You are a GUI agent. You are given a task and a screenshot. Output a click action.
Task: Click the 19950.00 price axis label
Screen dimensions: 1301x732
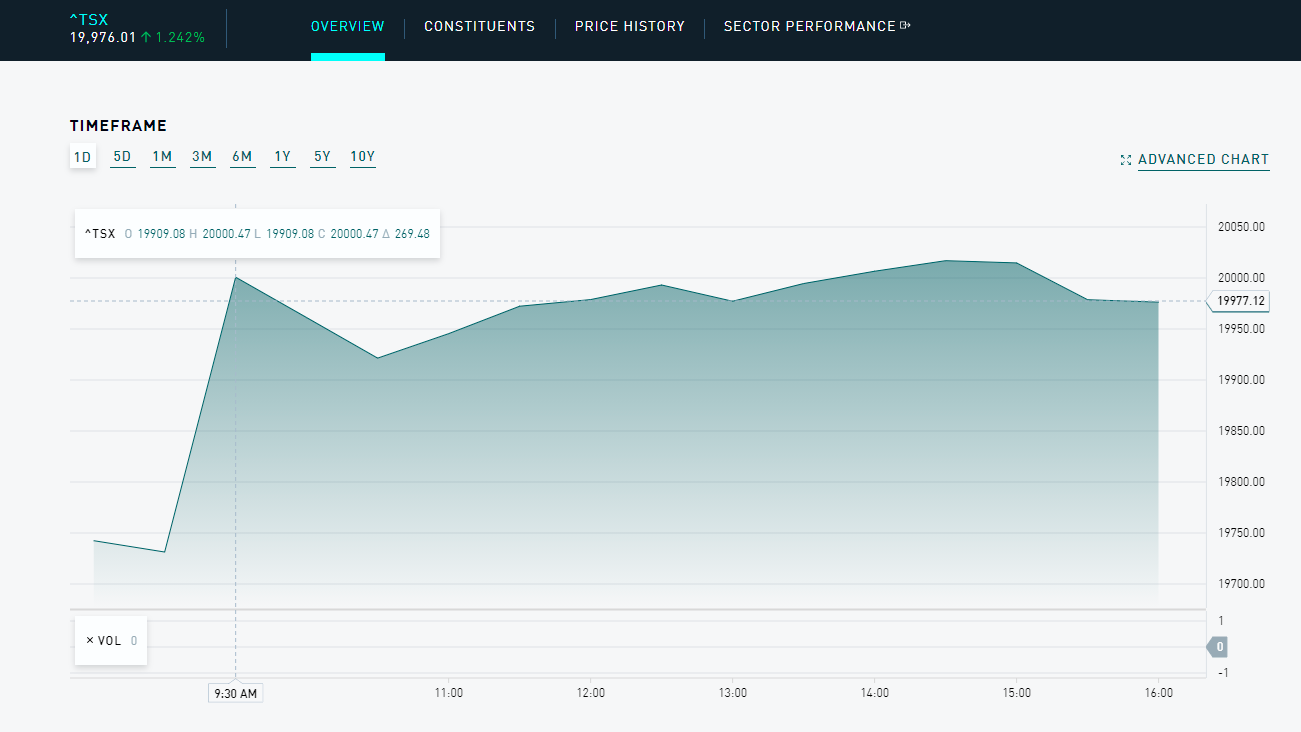[1242, 329]
